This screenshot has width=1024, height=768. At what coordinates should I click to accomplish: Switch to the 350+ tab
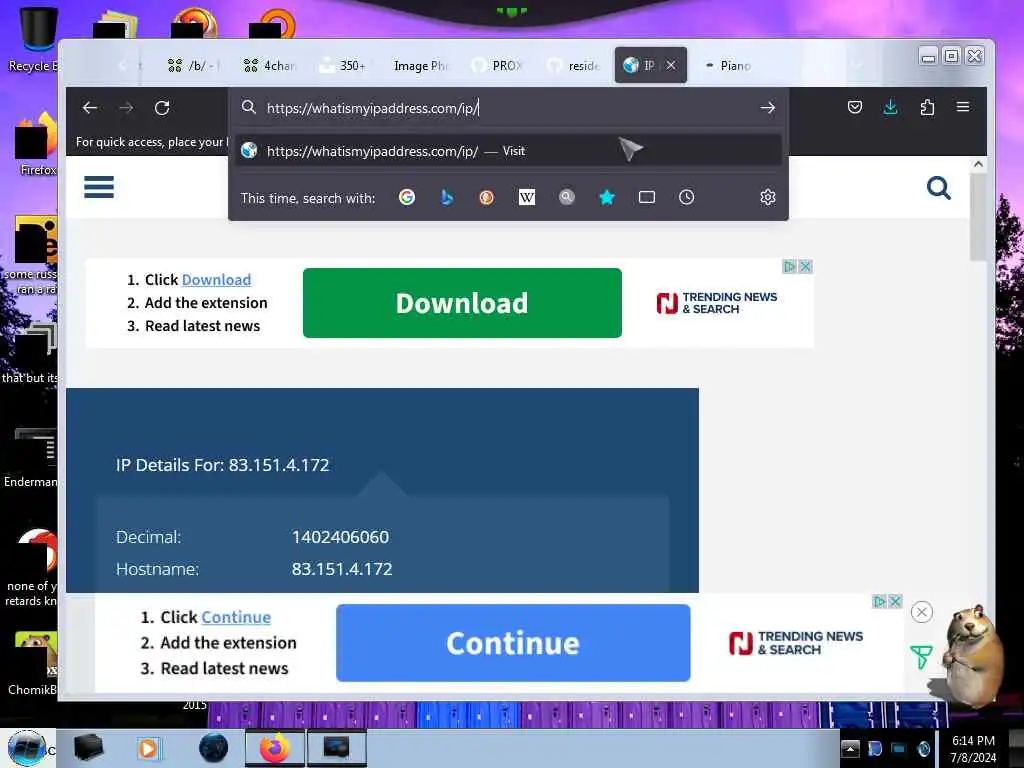pos(344,65)
